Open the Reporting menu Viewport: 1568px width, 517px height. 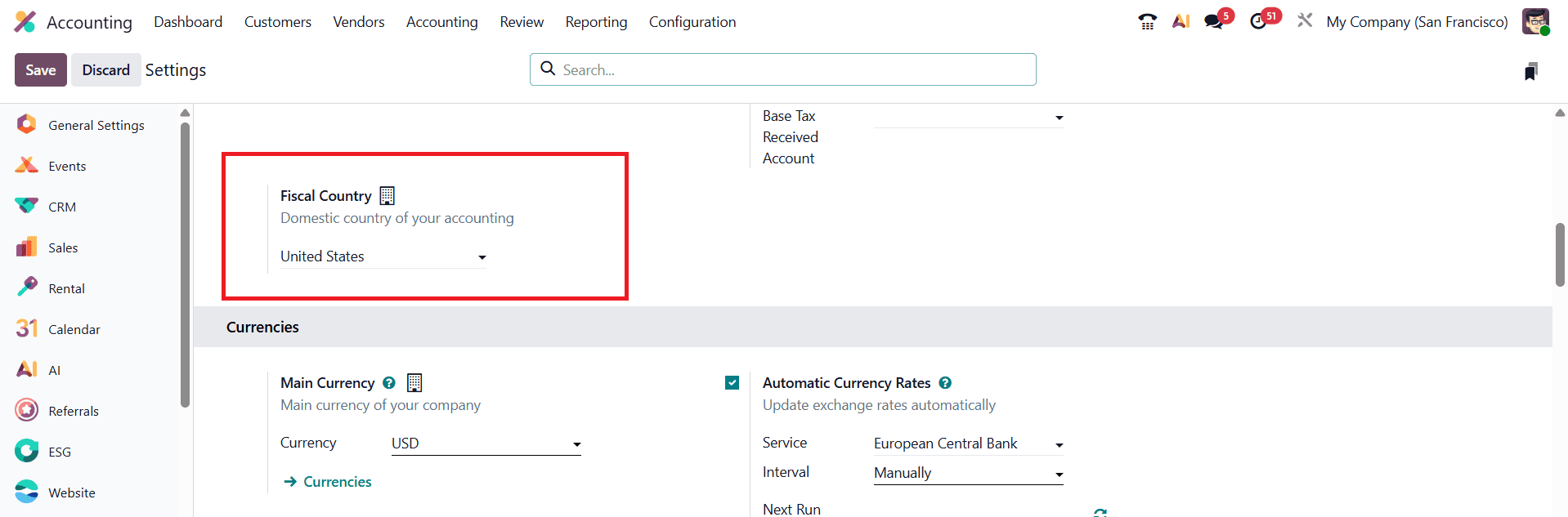coord(596,22)
